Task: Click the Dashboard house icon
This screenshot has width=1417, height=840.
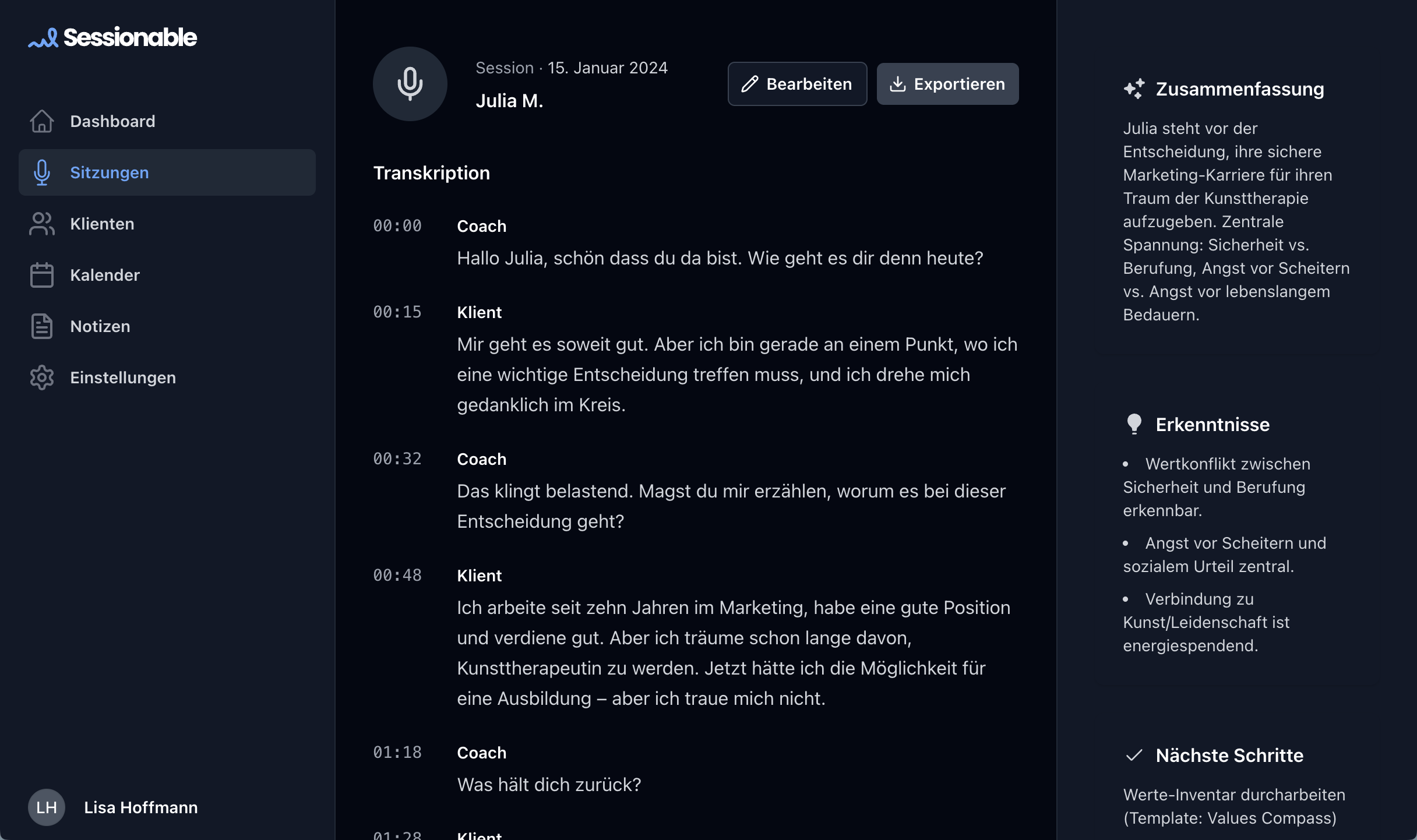Action: coord(42,121)
